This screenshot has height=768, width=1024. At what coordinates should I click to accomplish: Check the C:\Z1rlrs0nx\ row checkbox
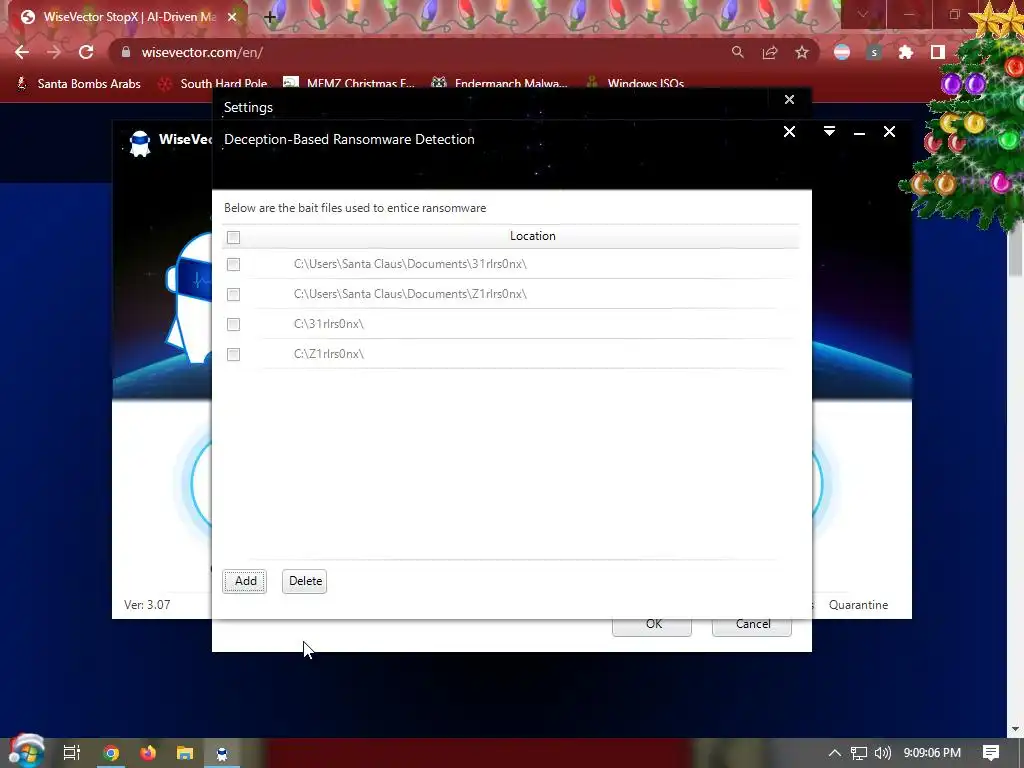(233, 355)
